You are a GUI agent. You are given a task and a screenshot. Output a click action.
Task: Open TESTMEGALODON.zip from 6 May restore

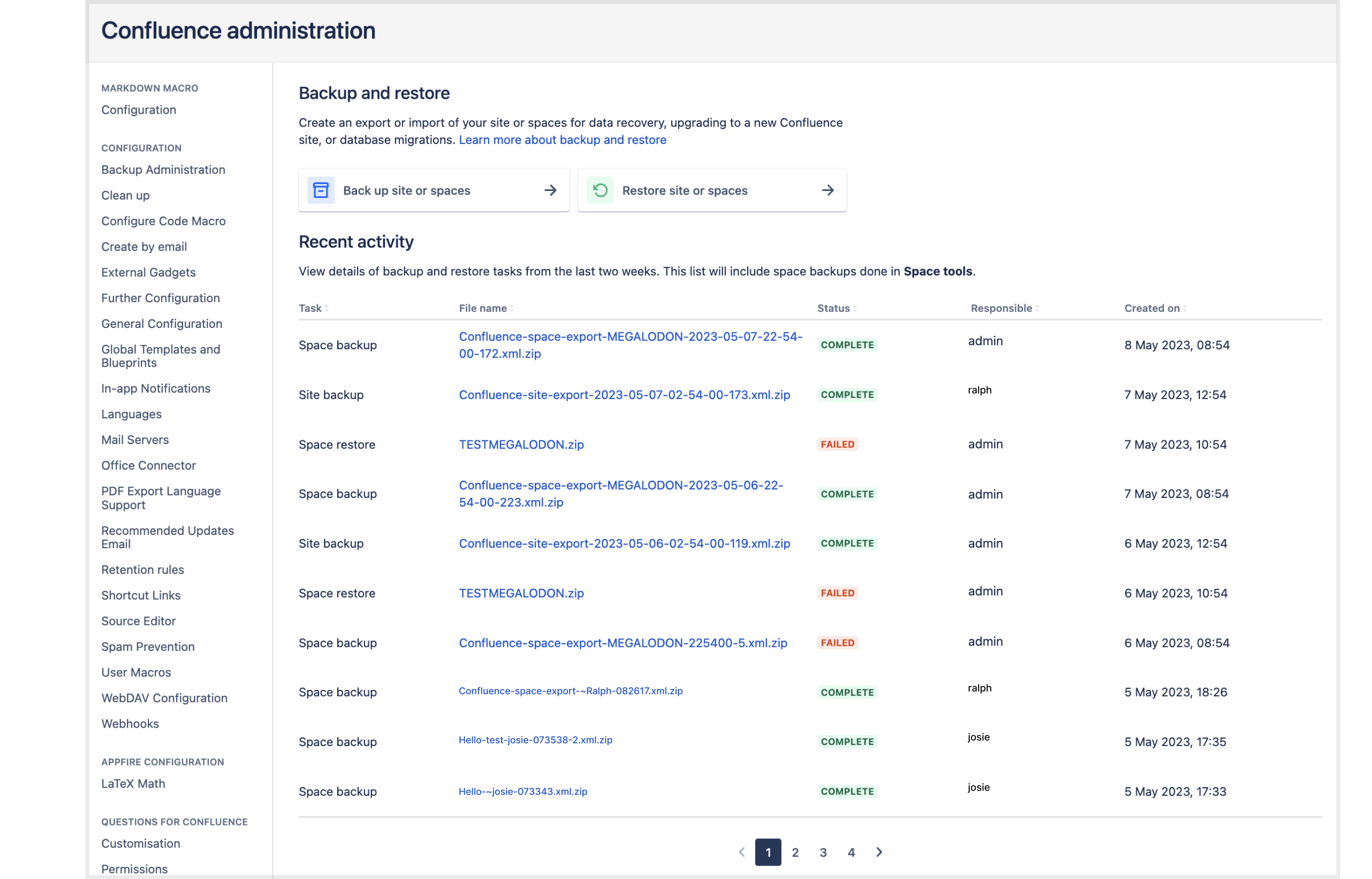click(x=521, y=593)
